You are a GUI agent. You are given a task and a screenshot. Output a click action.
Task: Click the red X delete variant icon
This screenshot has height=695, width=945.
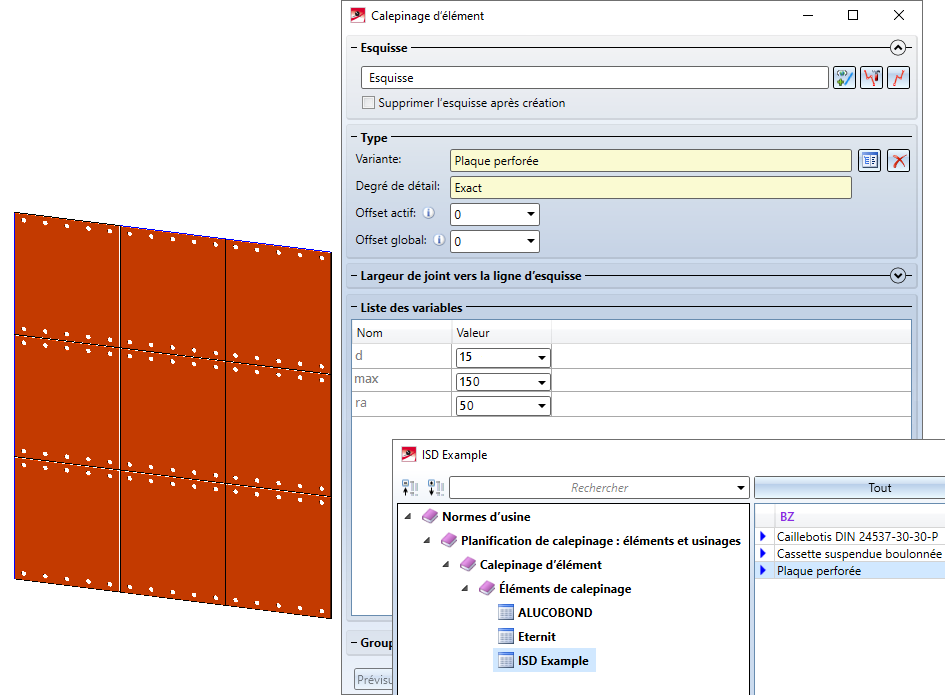click(898, 161)
